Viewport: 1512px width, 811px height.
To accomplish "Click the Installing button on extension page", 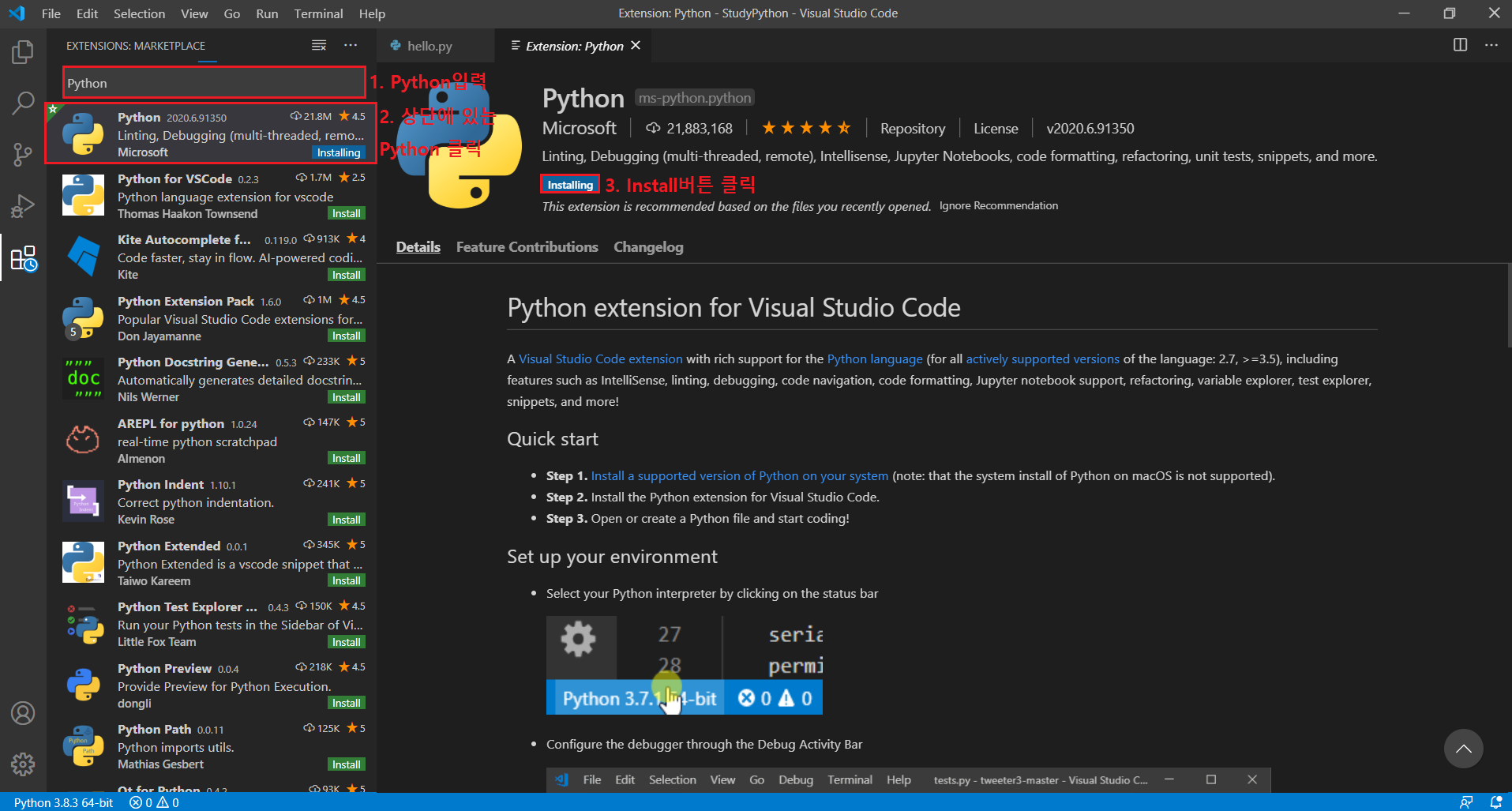I will [x=570, y=185].
